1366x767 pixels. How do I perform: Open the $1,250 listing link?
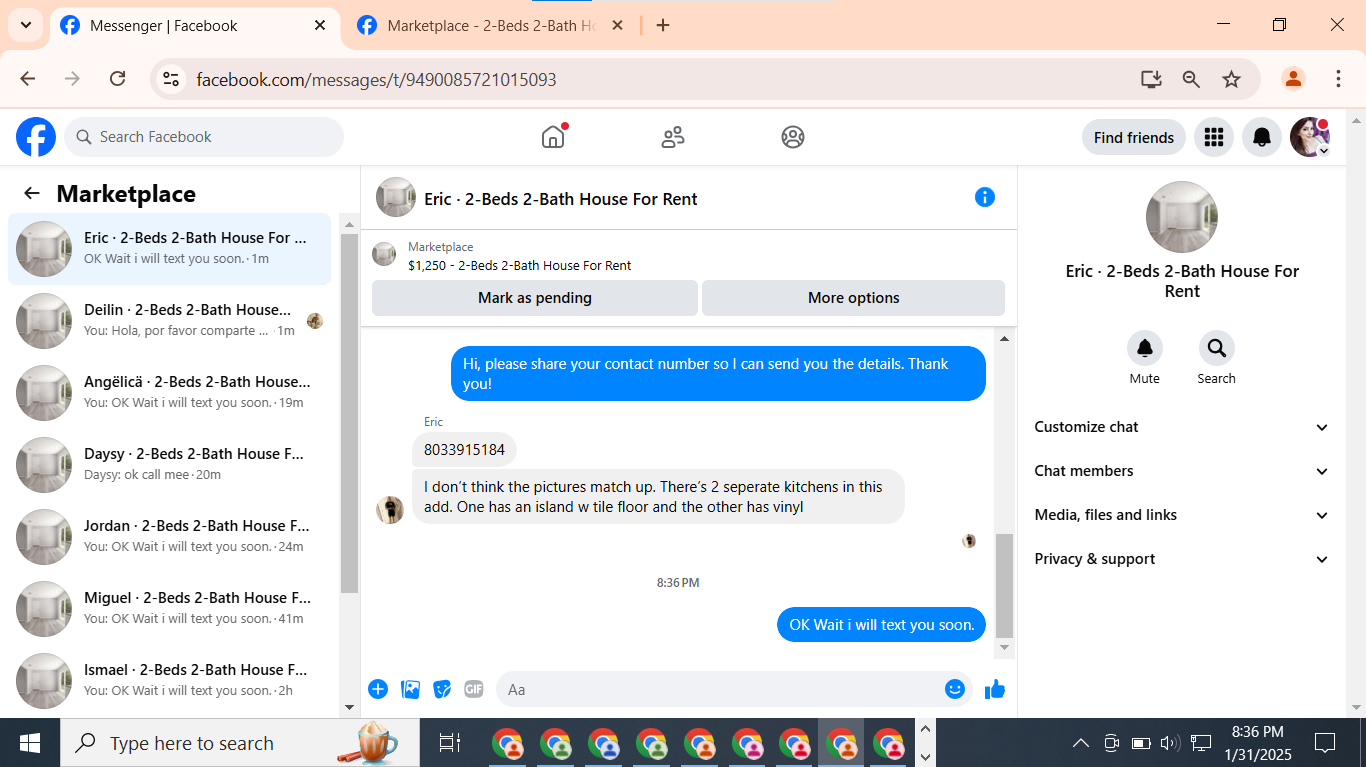coord(520,266)
